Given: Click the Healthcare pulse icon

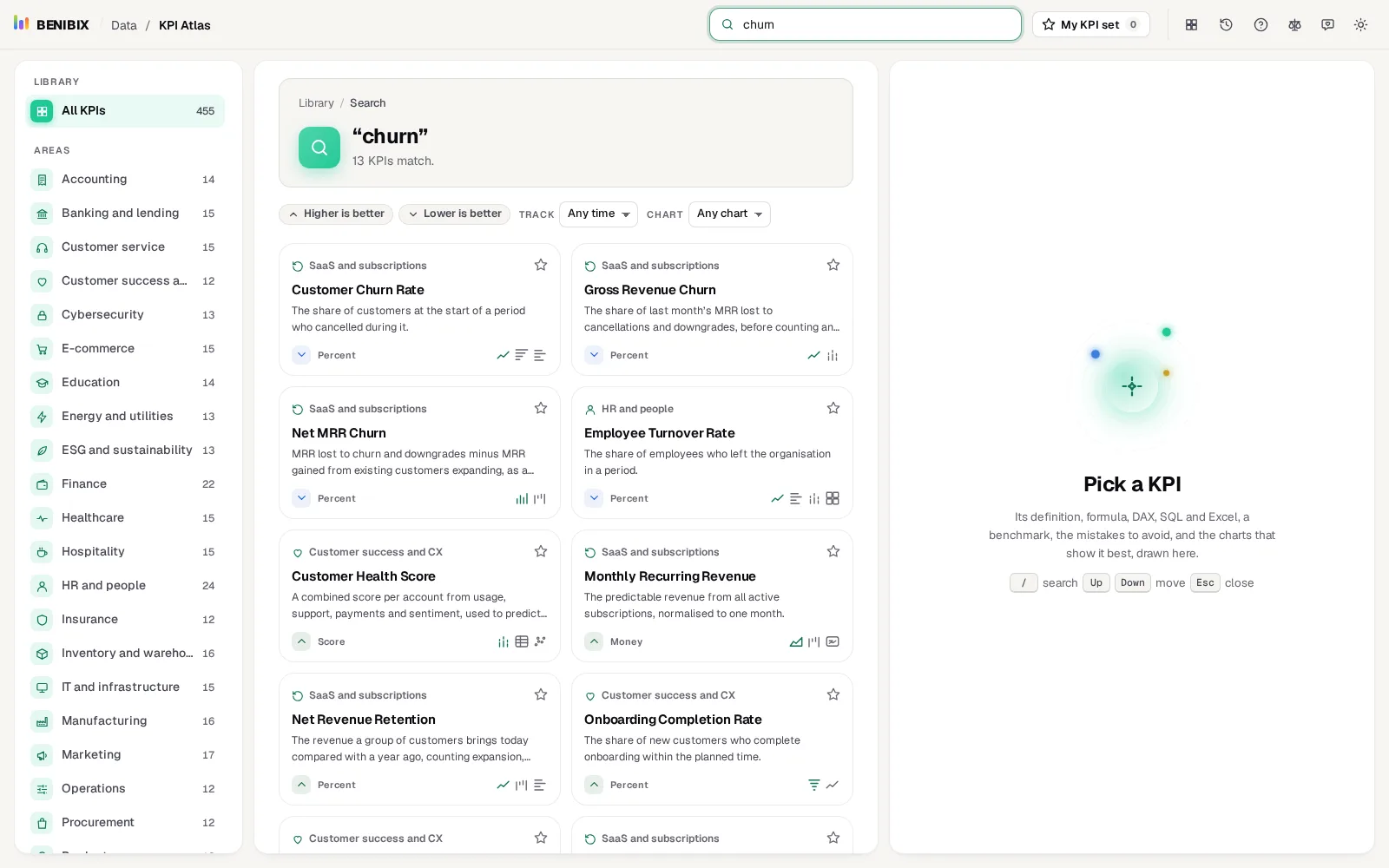Looking at the screenshot, I should pos(42,518).
